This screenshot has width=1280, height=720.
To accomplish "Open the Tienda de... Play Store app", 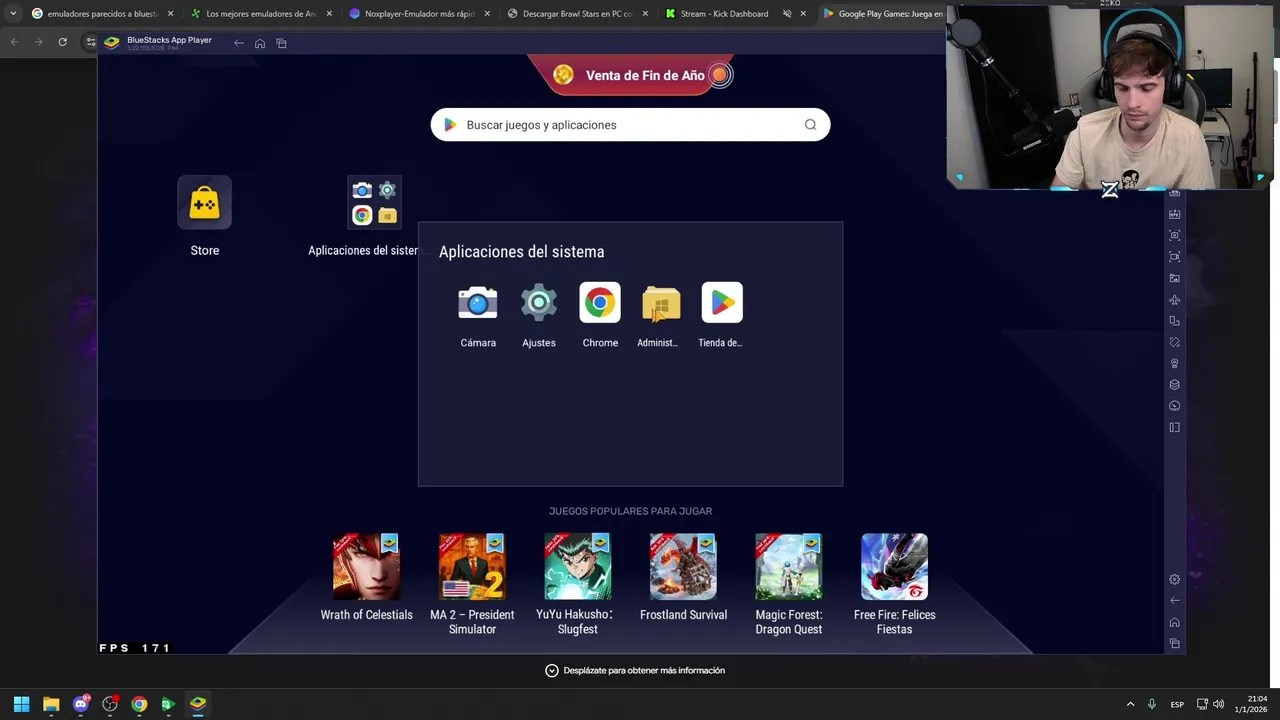I will click(x=722, y=303).
